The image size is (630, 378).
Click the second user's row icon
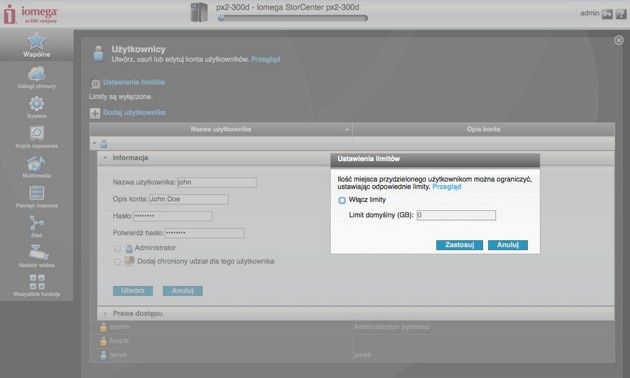103,341
